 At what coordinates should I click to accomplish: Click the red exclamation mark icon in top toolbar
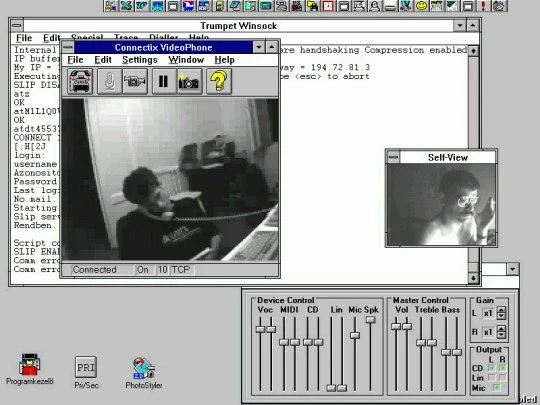[x=483, y=6]
